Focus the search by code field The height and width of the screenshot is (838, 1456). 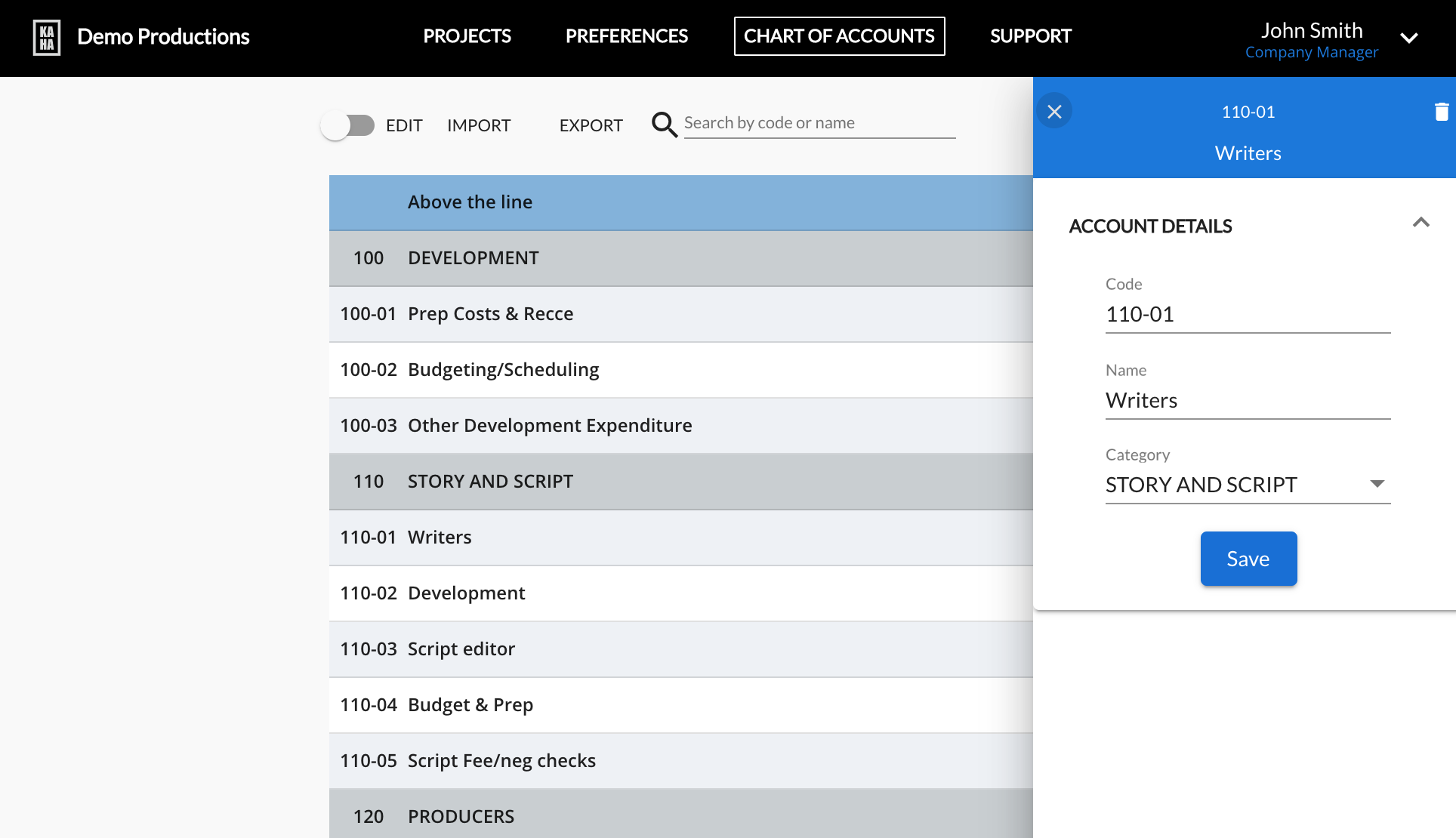tap(819, 123)
